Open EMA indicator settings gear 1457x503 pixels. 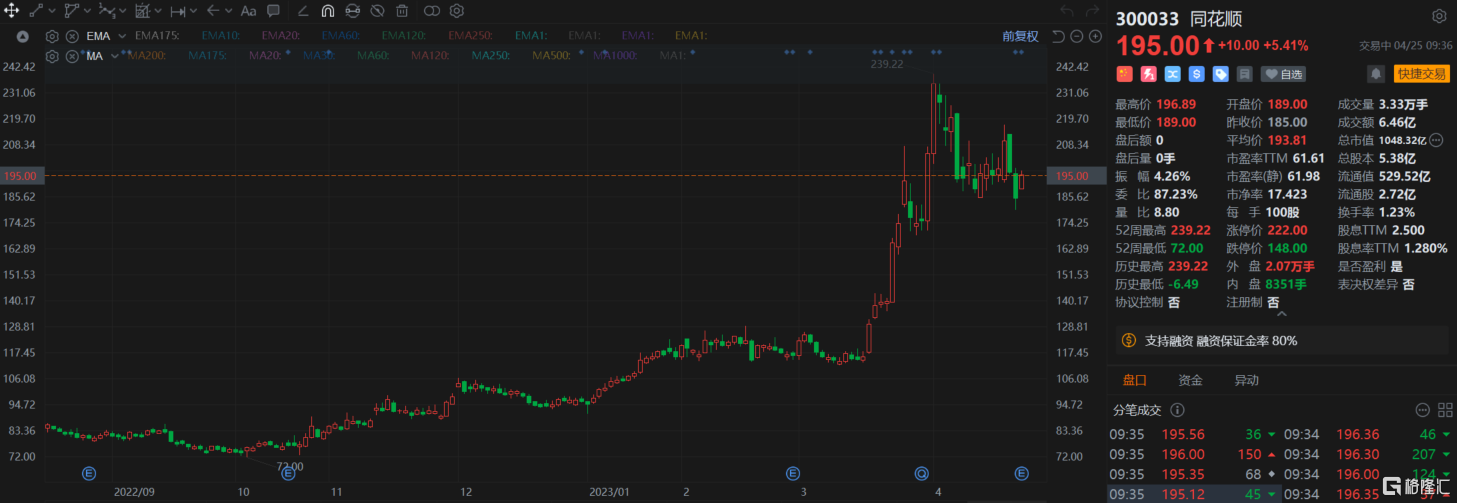(x=52, y=35)
